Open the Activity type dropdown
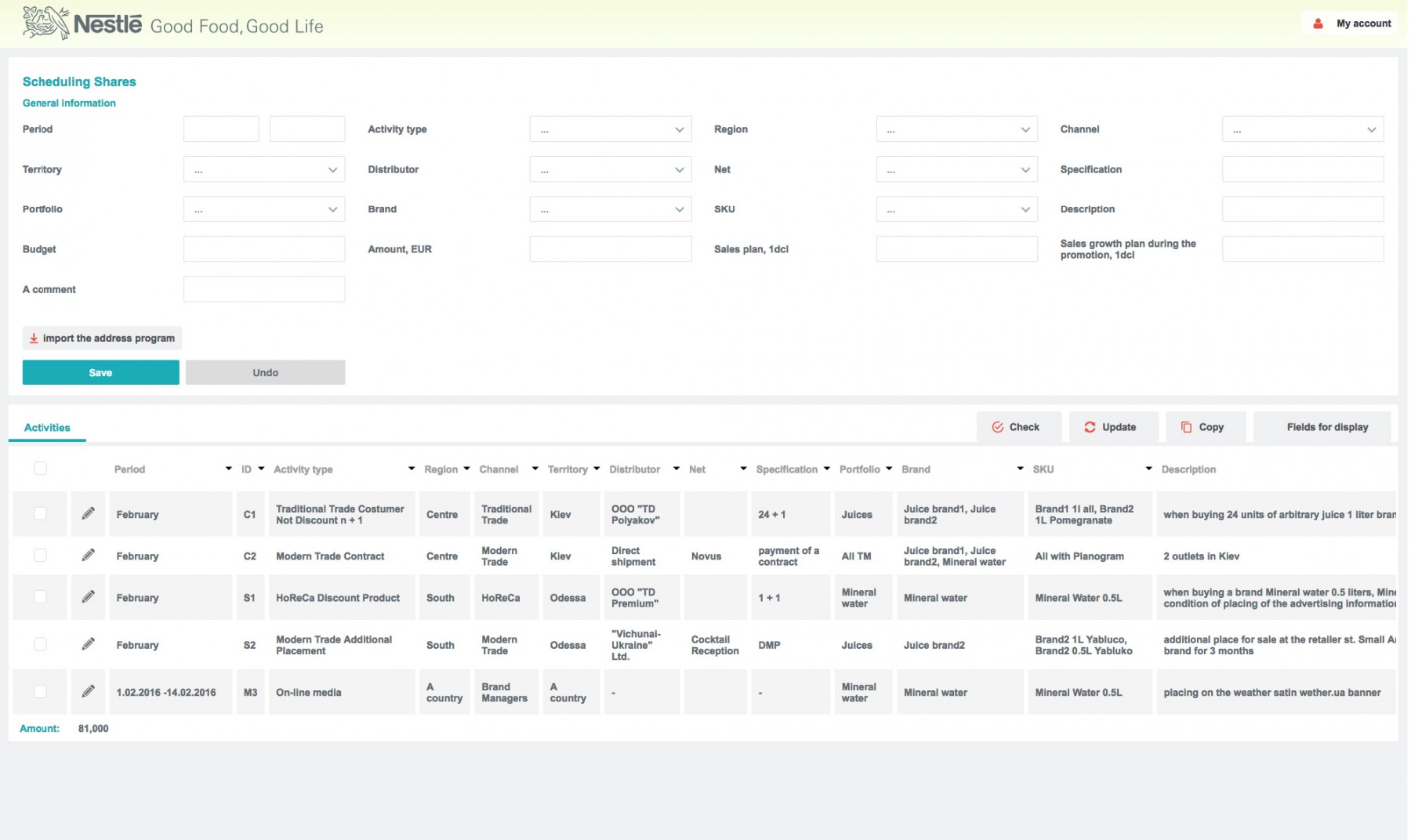The height and width of the screenshot is (840, 1411). [x=611, y=129]
